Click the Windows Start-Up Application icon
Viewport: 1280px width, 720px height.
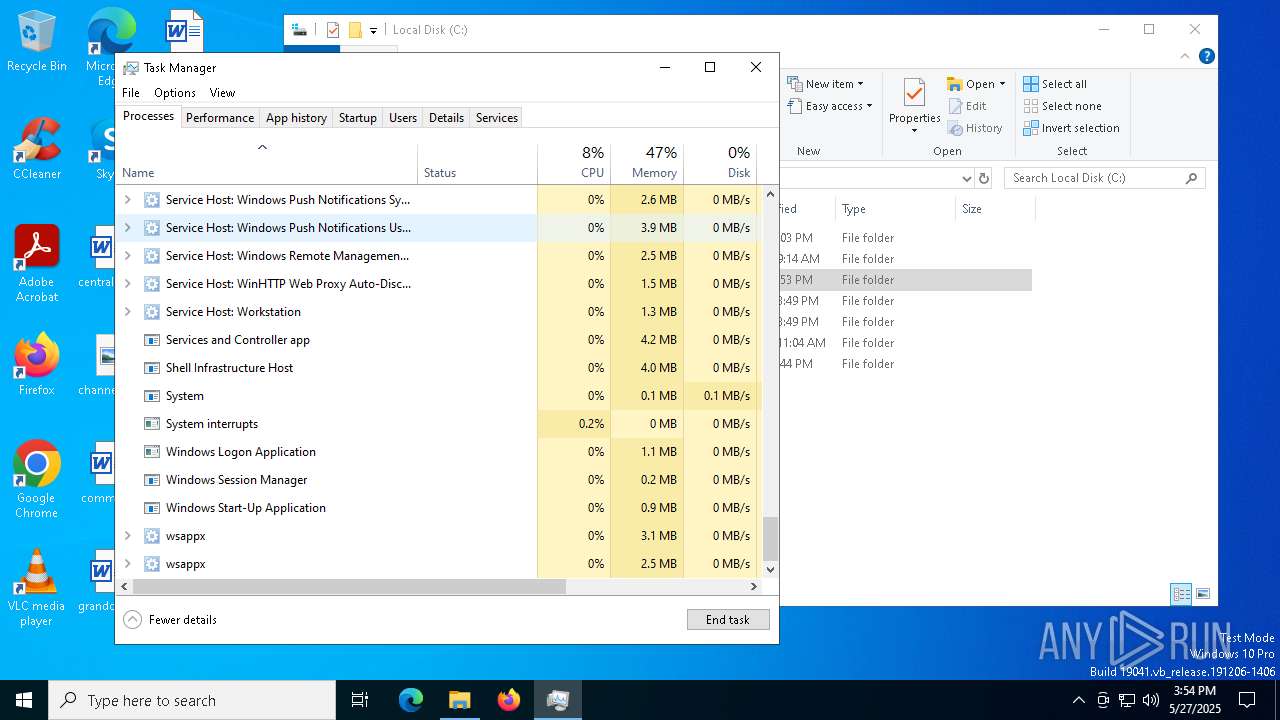tap(152, 508)
